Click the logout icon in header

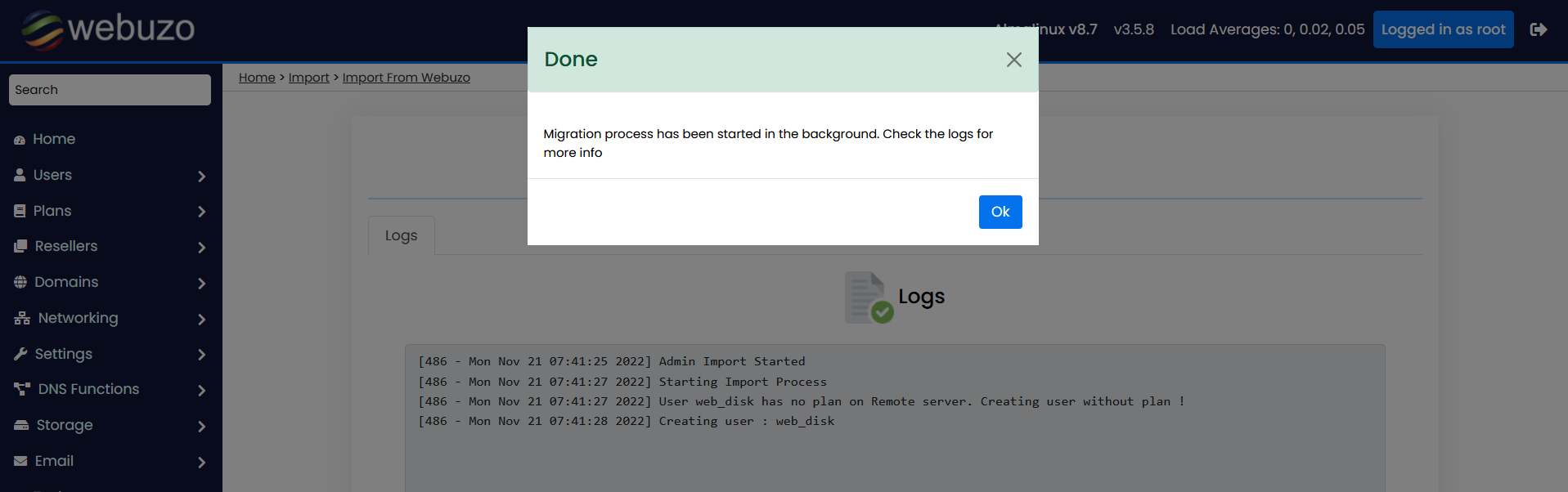click(1539, 29)
